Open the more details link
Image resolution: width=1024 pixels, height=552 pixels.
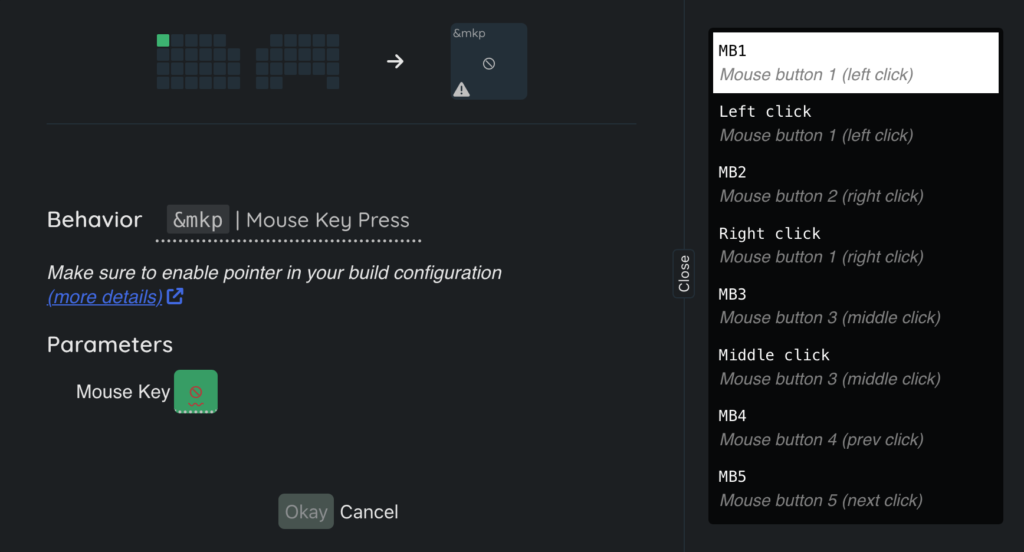[105, 297]
